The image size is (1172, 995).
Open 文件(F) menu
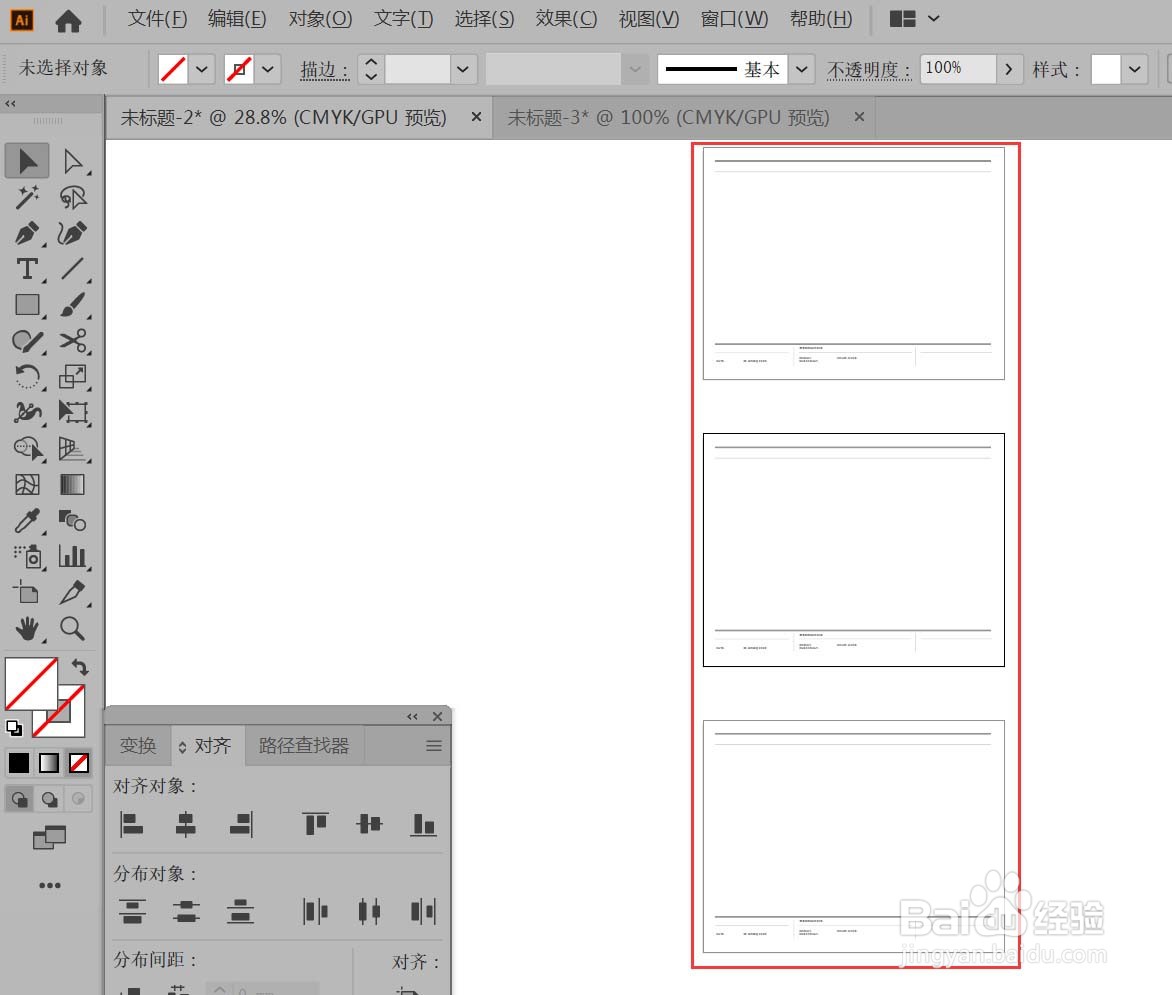click(x=157, y=19)
